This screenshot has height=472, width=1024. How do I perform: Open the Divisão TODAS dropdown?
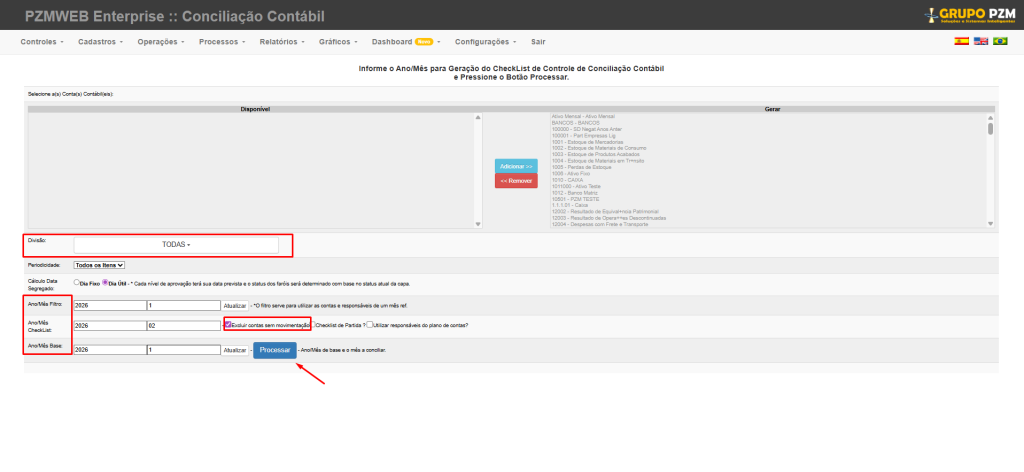pyautogui.click(x=176, y=244)
